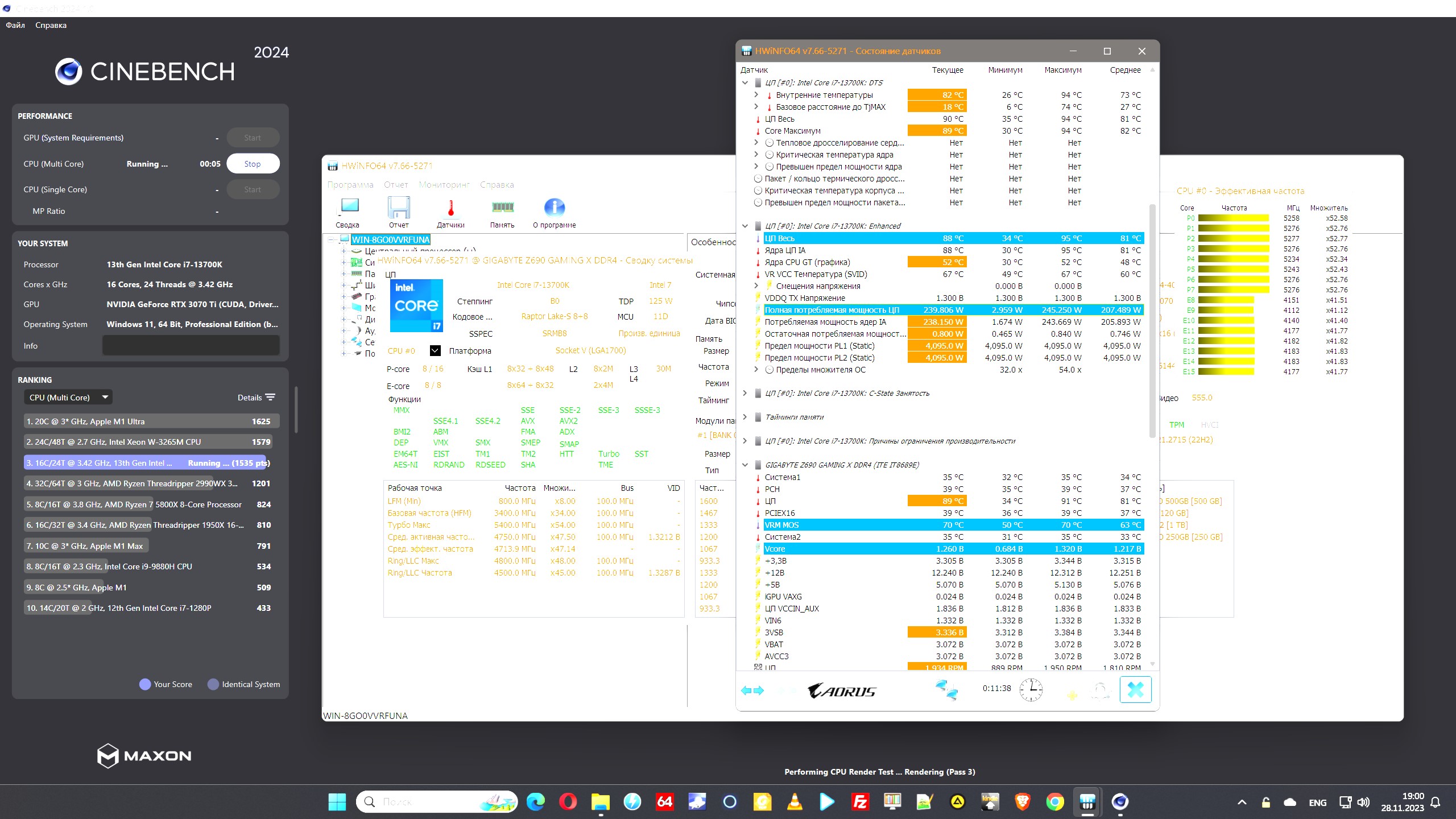
Task: Click the blue left-right expand arrows icon
Action: click(752, 690)
